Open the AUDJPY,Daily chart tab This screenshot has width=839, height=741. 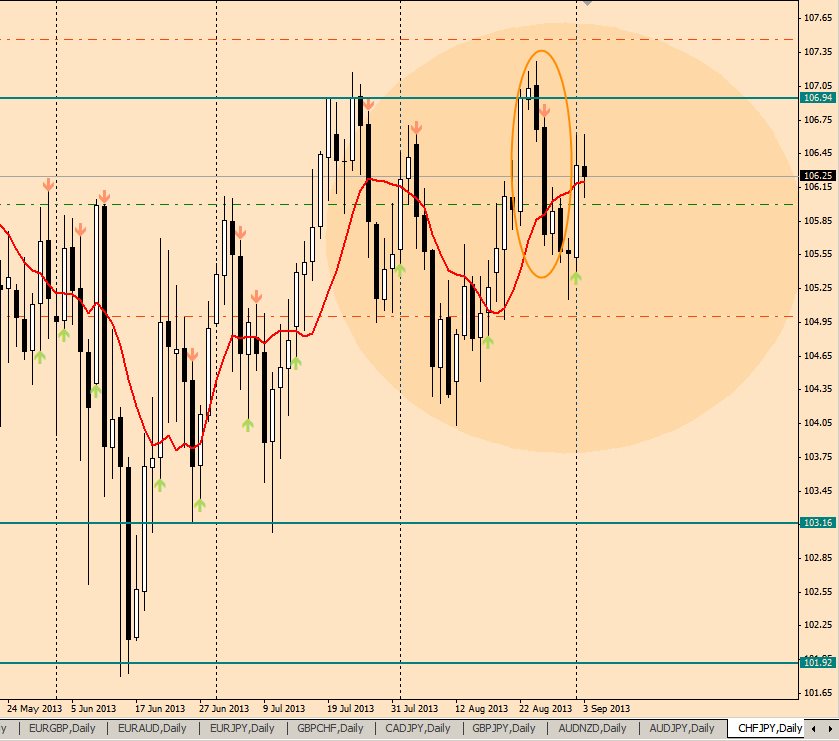point(682,728)
